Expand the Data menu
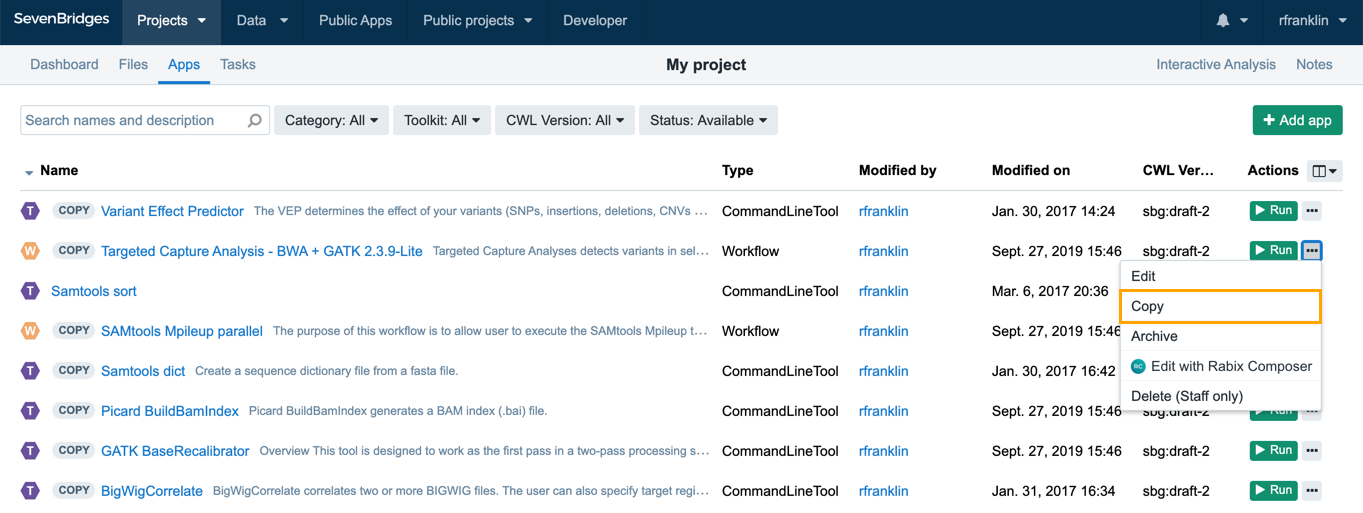Viewport: 1363px width, 513px height. click(262, 21)
